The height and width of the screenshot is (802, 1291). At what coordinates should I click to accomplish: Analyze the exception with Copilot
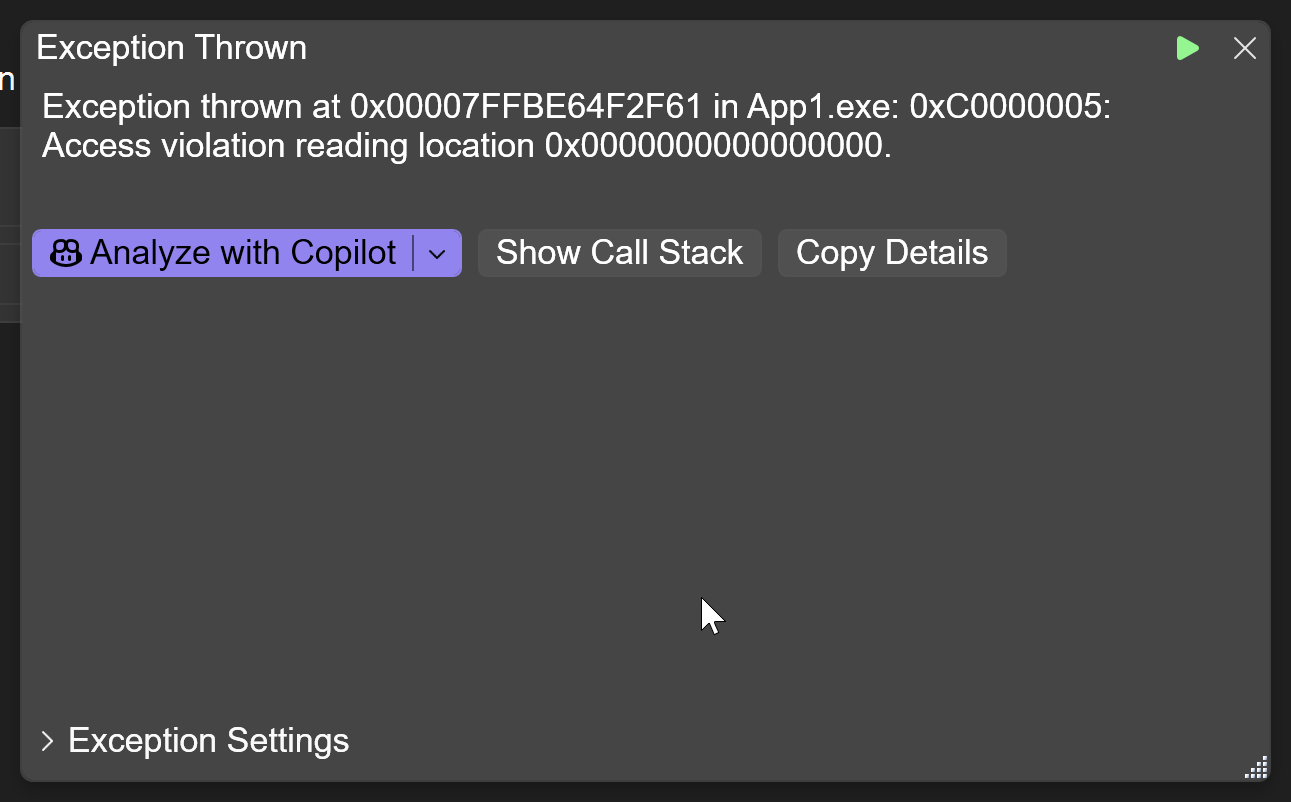[222, 253]
